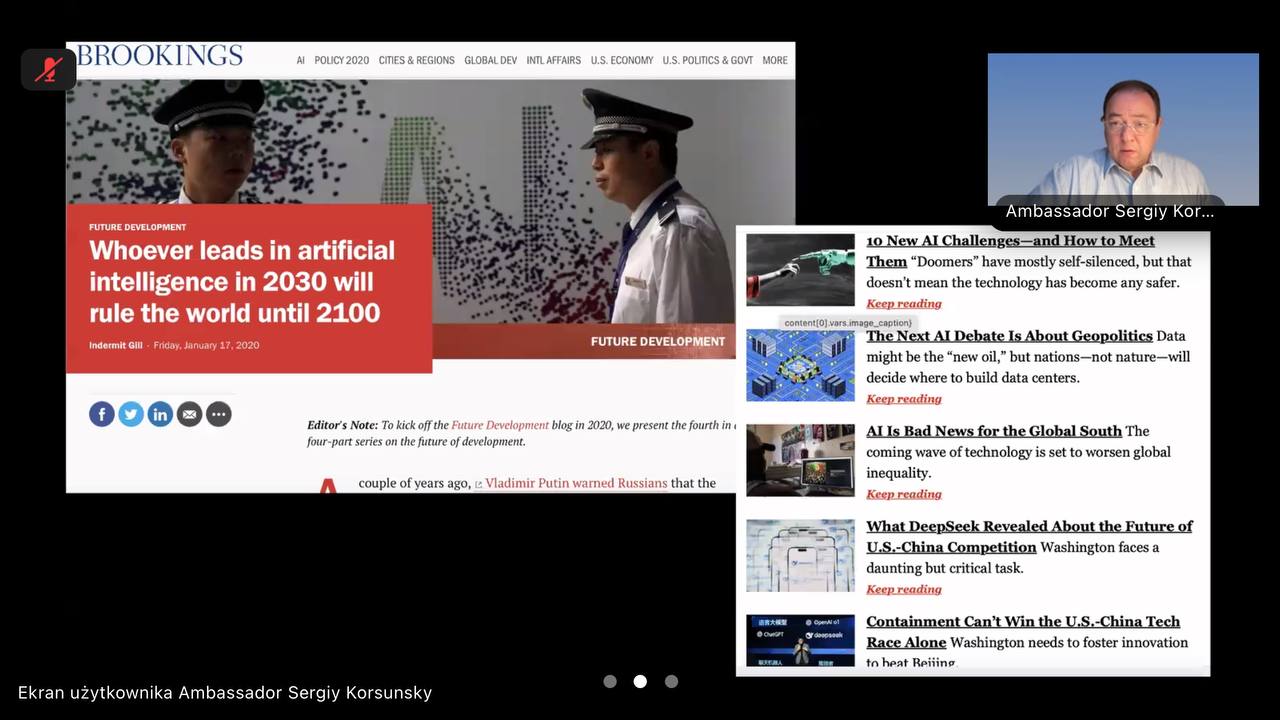The width and height of the screenshot is (1280, 720).
Task: Share article via Facebook icon
Action: tap(102, 414)
